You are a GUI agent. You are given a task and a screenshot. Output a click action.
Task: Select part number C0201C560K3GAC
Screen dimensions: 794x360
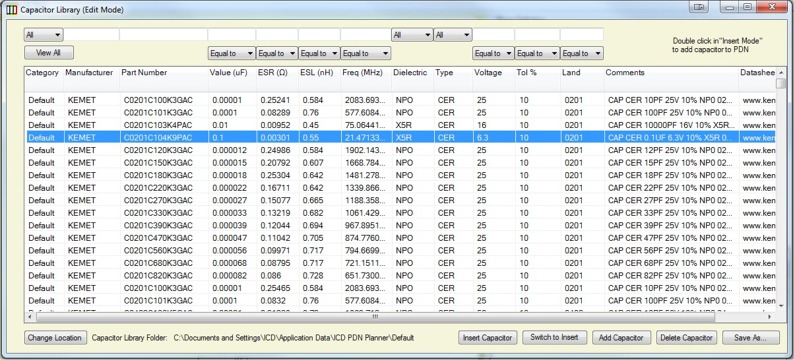[x=158, y=250]
